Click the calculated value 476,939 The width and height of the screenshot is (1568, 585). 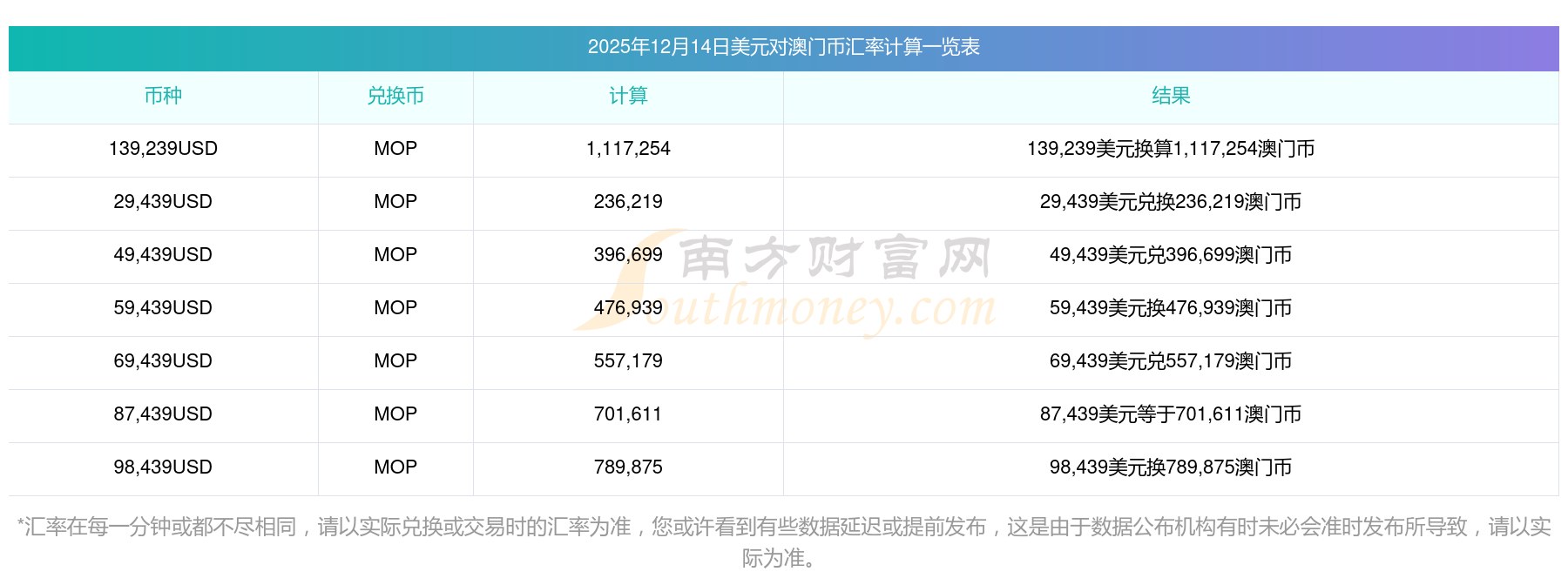[x=628, y=308]
